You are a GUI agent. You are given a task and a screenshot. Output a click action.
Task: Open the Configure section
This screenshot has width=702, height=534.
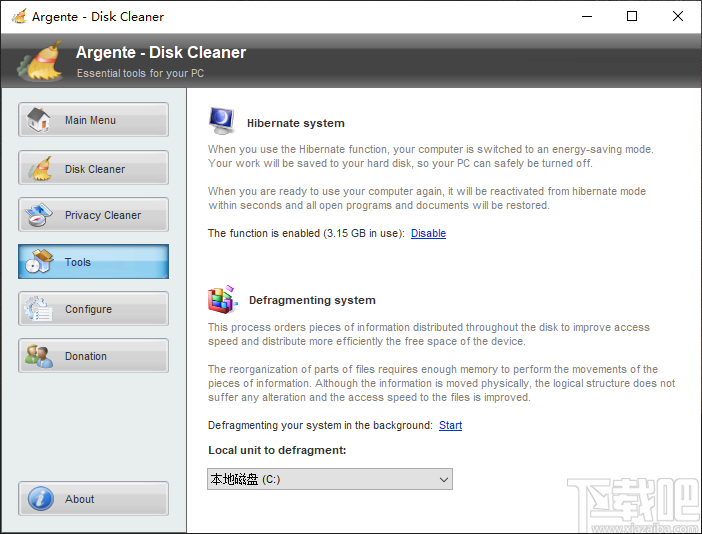[x=93, y=308]
